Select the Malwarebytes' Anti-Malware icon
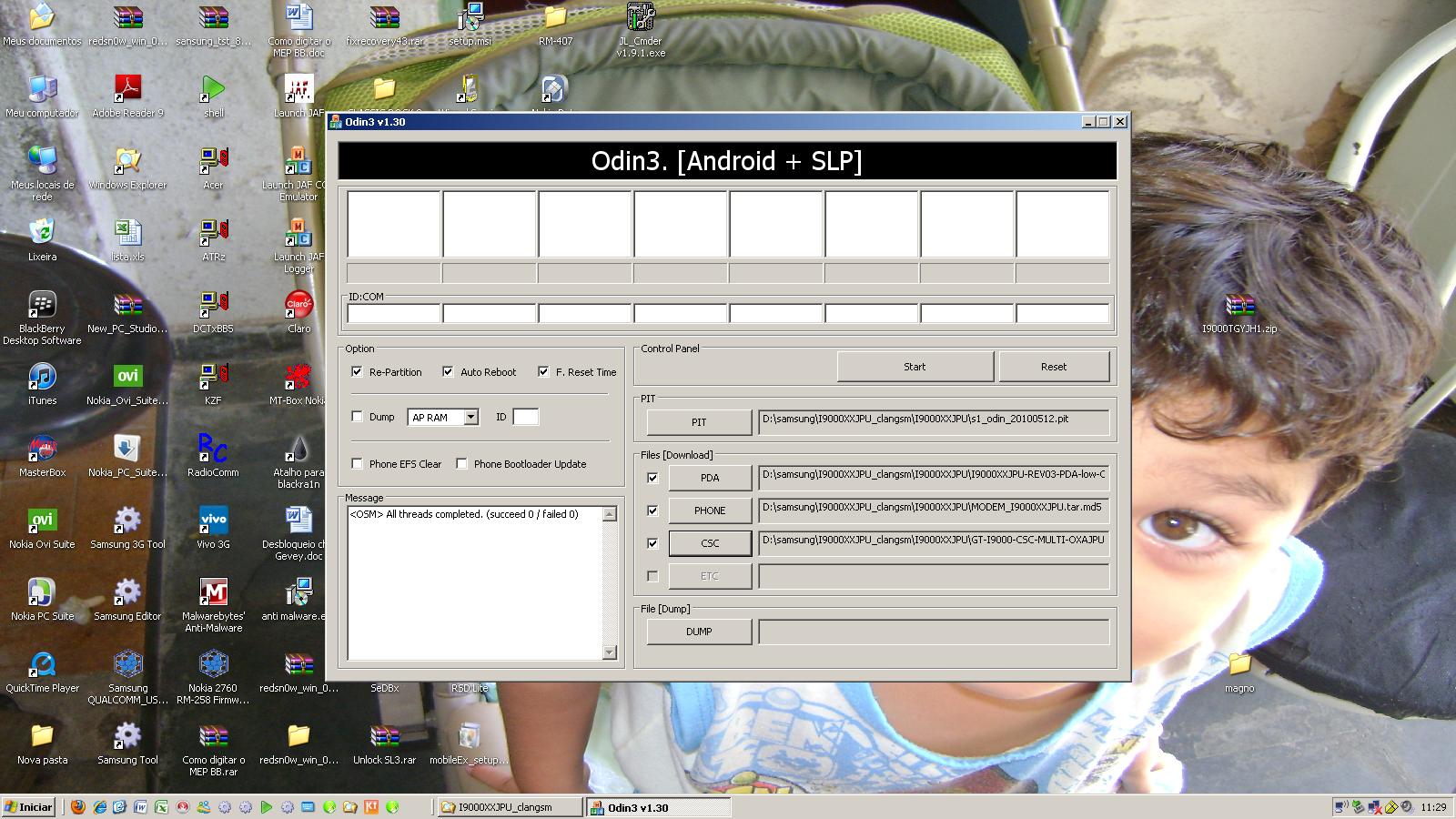This screenshot has width=1456, height=819. pos(213,605)
